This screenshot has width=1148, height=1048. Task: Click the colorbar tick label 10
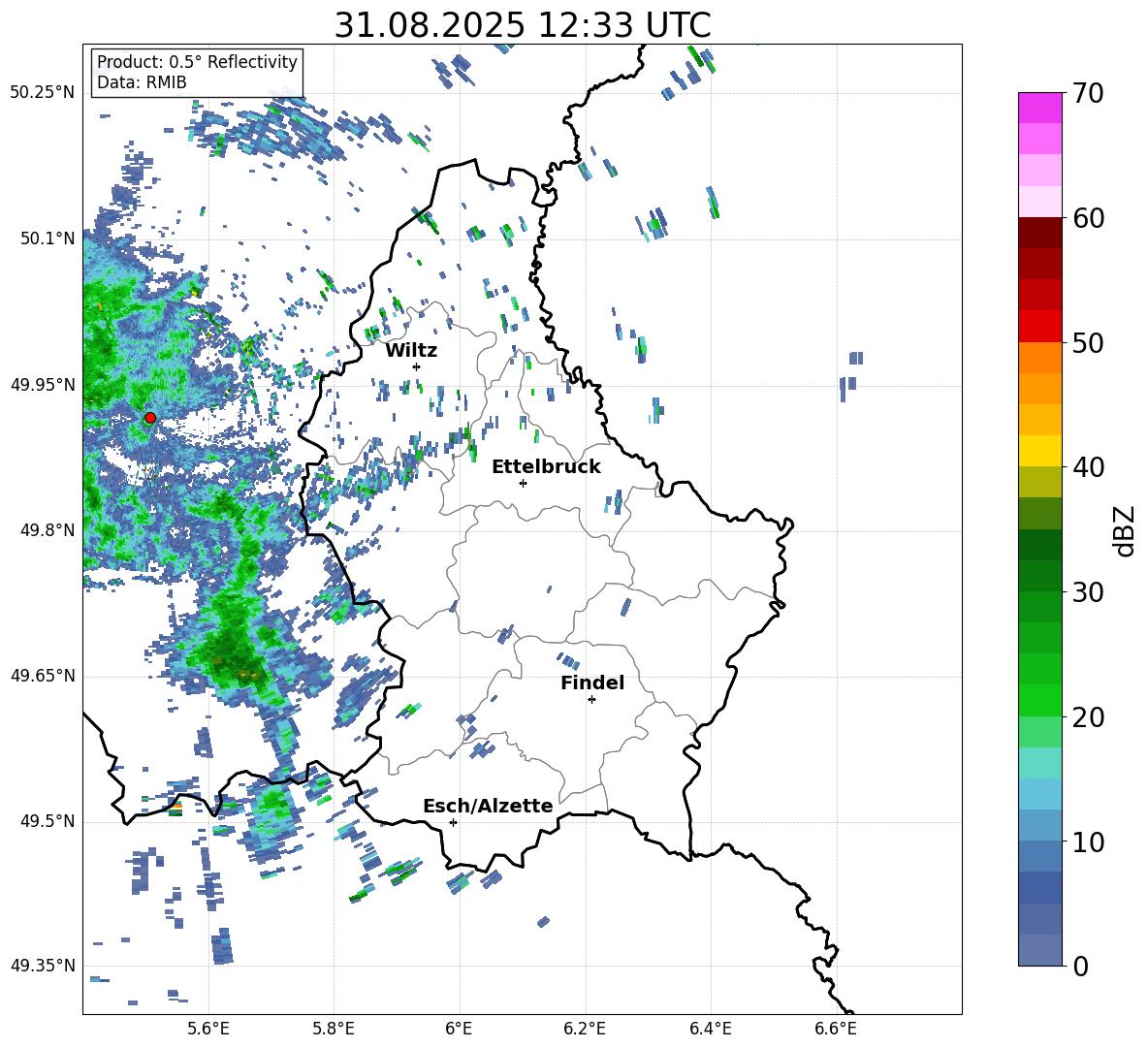pos(1088,842)
